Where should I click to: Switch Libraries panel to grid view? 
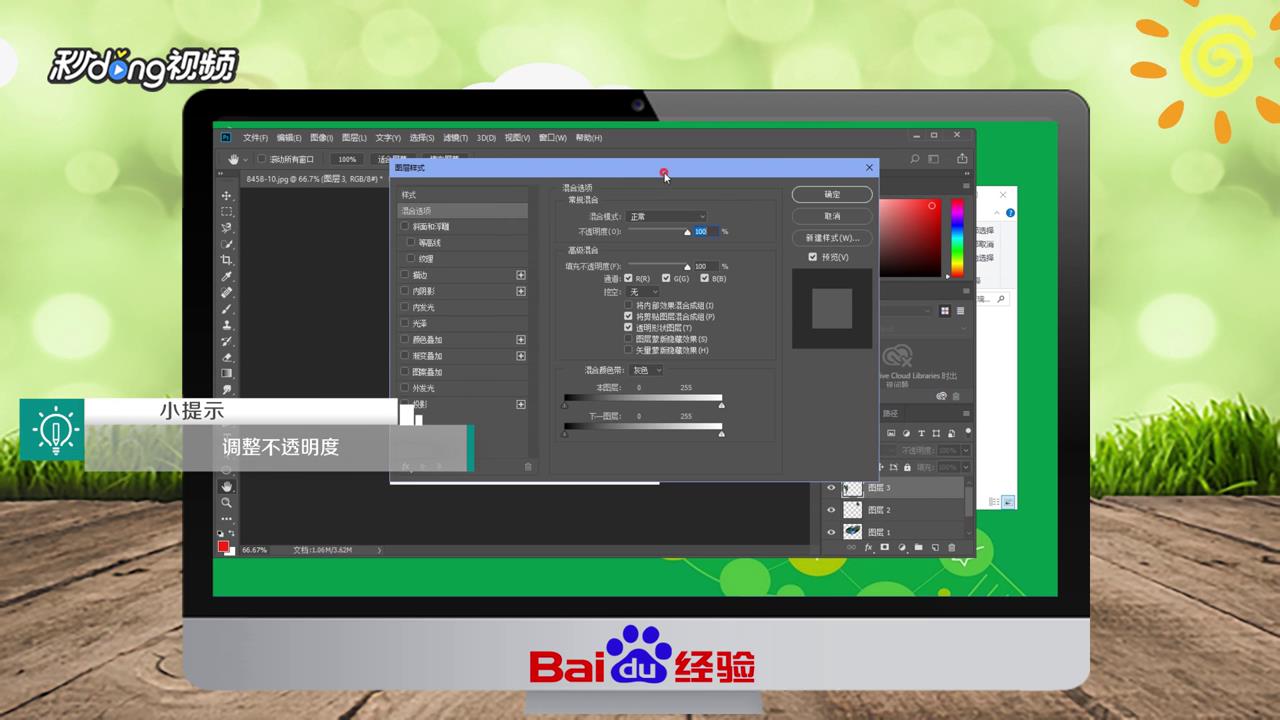click(946, 311)
